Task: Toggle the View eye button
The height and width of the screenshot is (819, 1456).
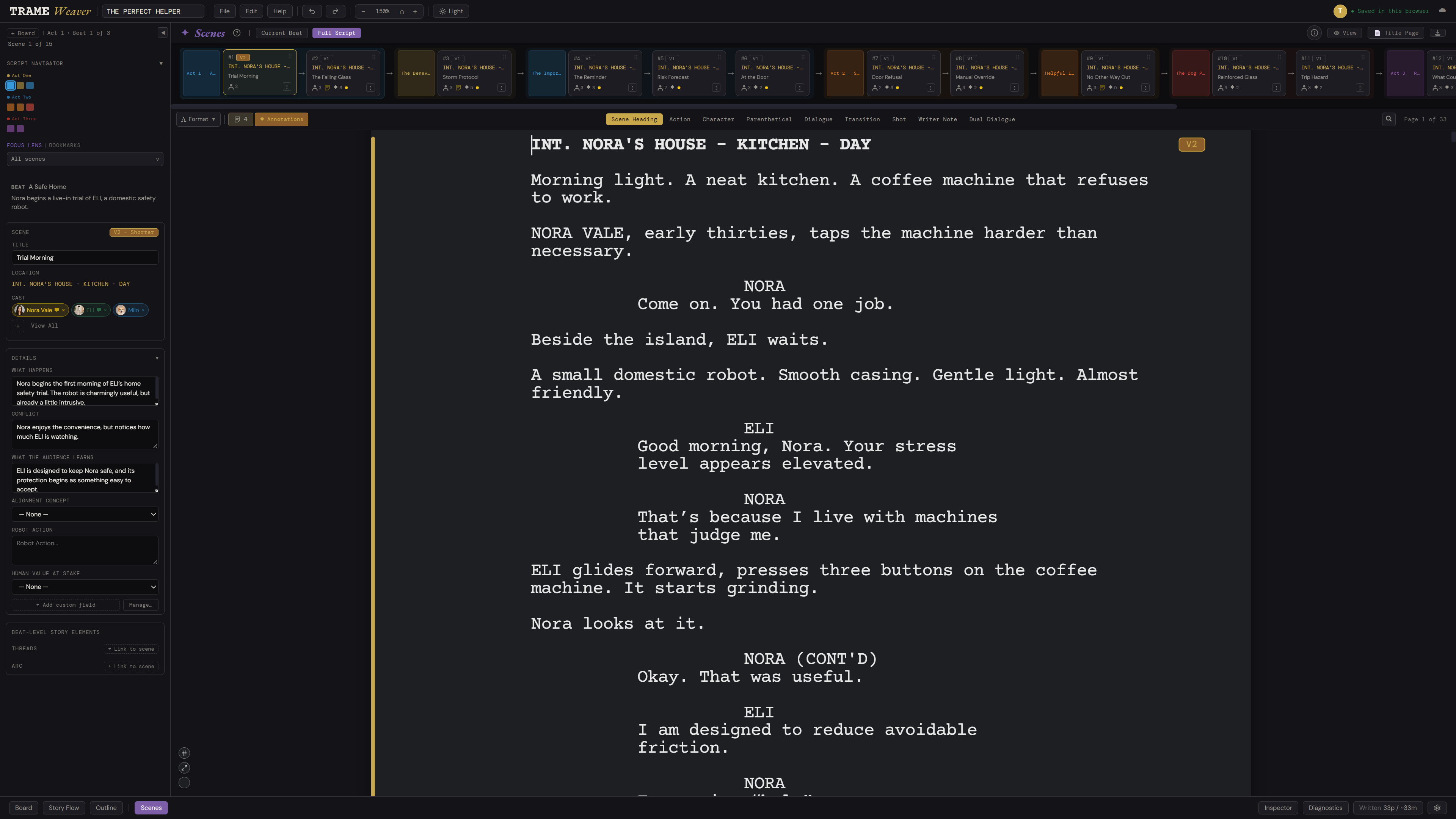Action: tap(1345, 33)
